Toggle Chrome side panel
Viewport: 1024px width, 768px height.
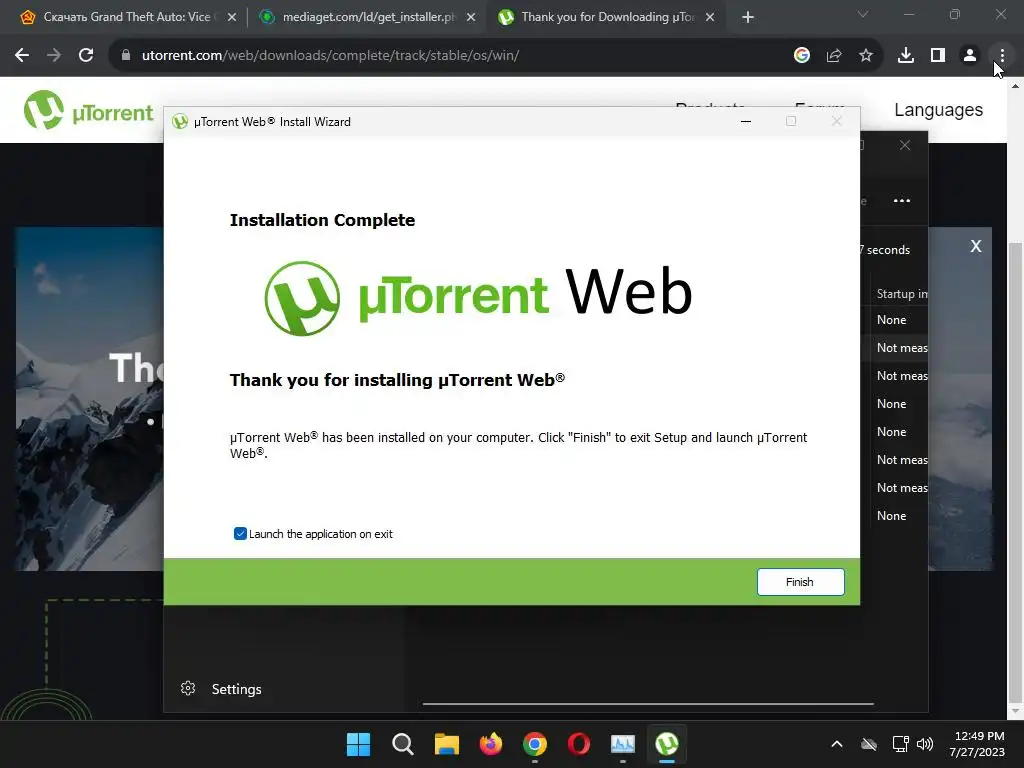[938, 56]
